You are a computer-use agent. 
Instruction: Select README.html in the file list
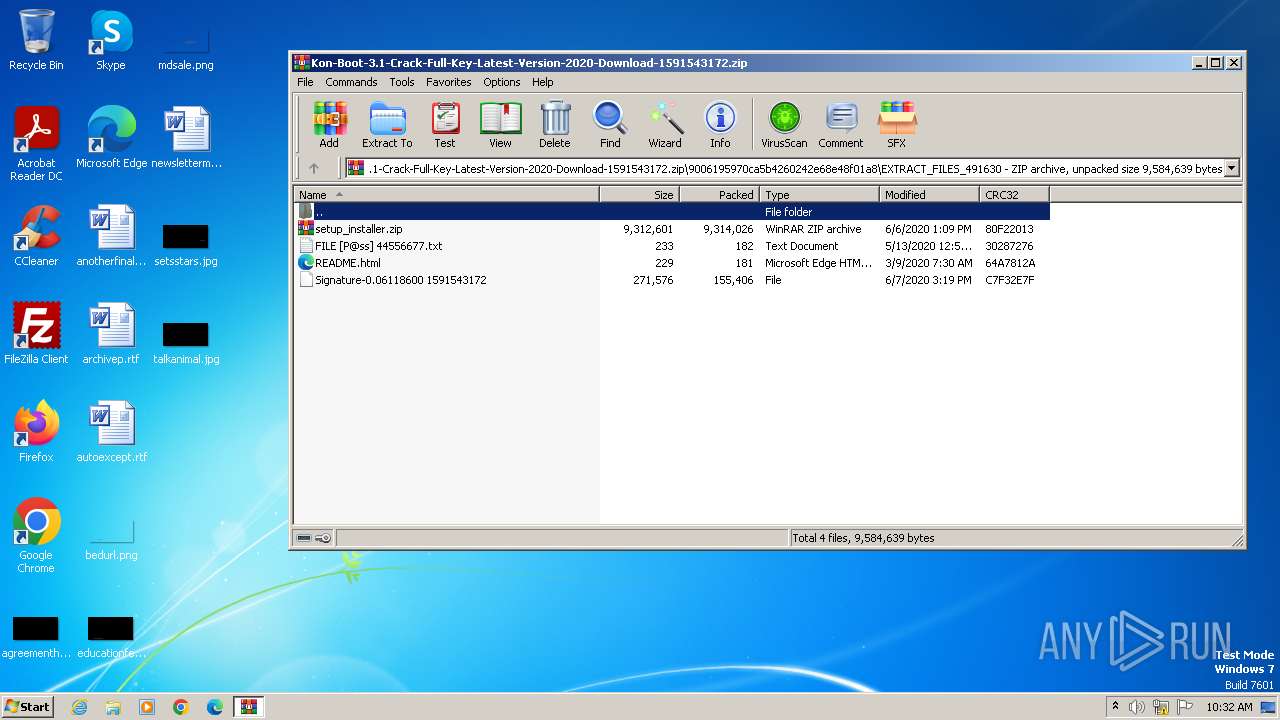pyautogui.click(x=672, y=263)
